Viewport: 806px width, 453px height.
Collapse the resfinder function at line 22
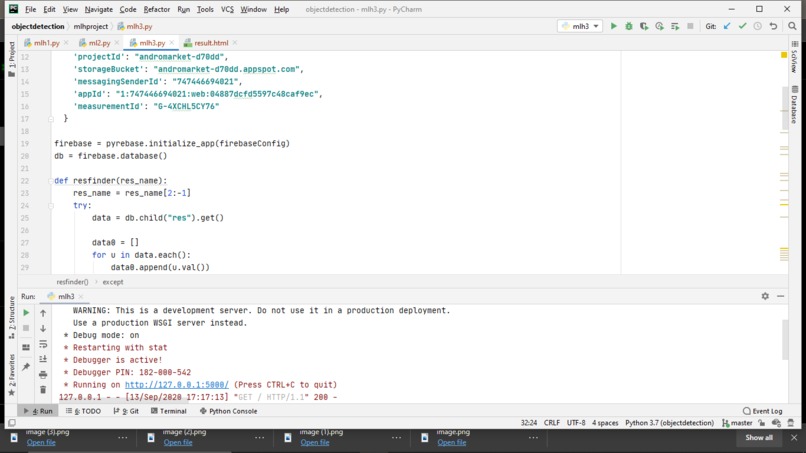pos(51,181)
